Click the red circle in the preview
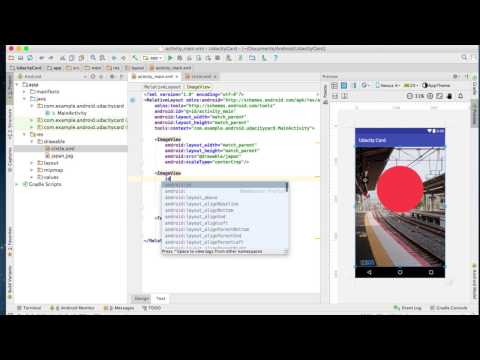The width and height of the screenshot is (480, 360). 400,189
